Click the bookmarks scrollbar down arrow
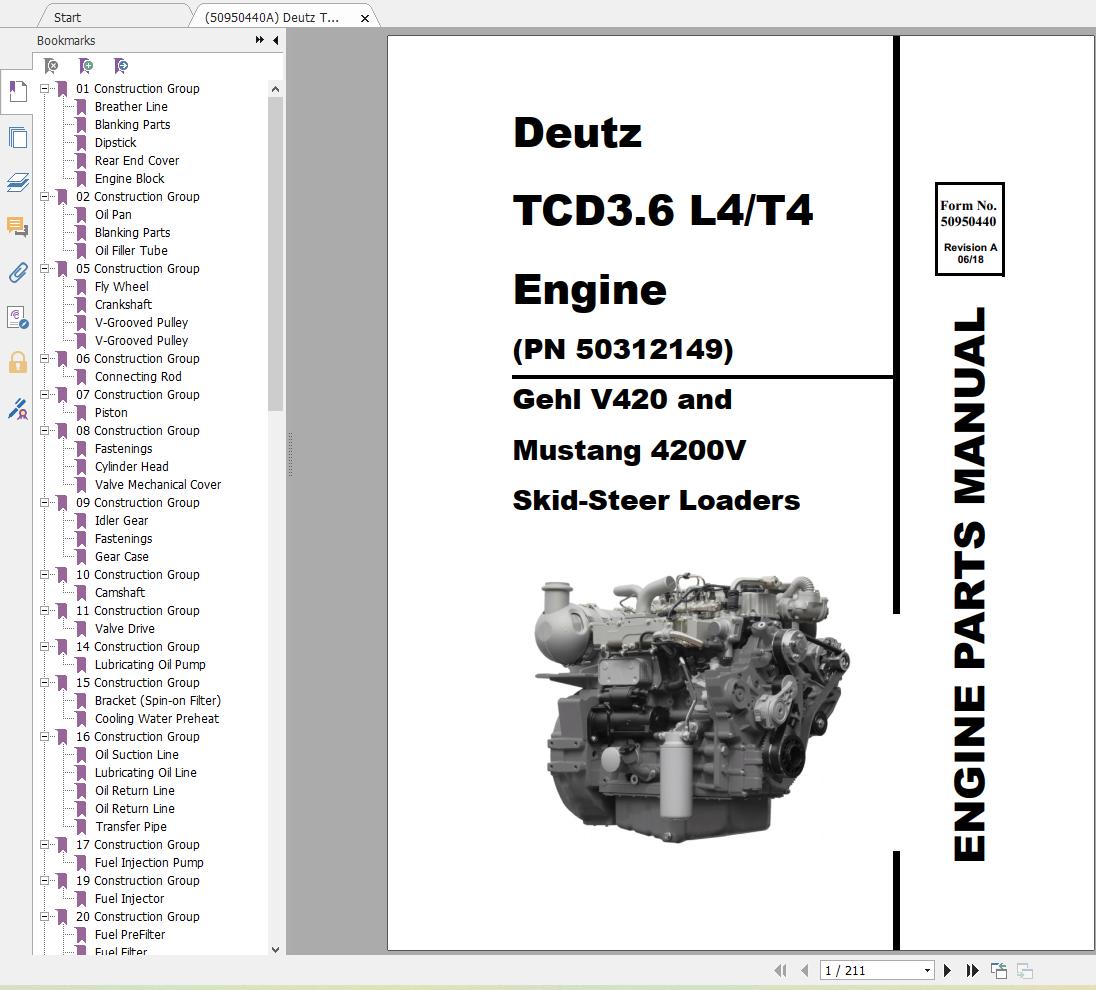 pyautogui.click(x=275, y=949)
